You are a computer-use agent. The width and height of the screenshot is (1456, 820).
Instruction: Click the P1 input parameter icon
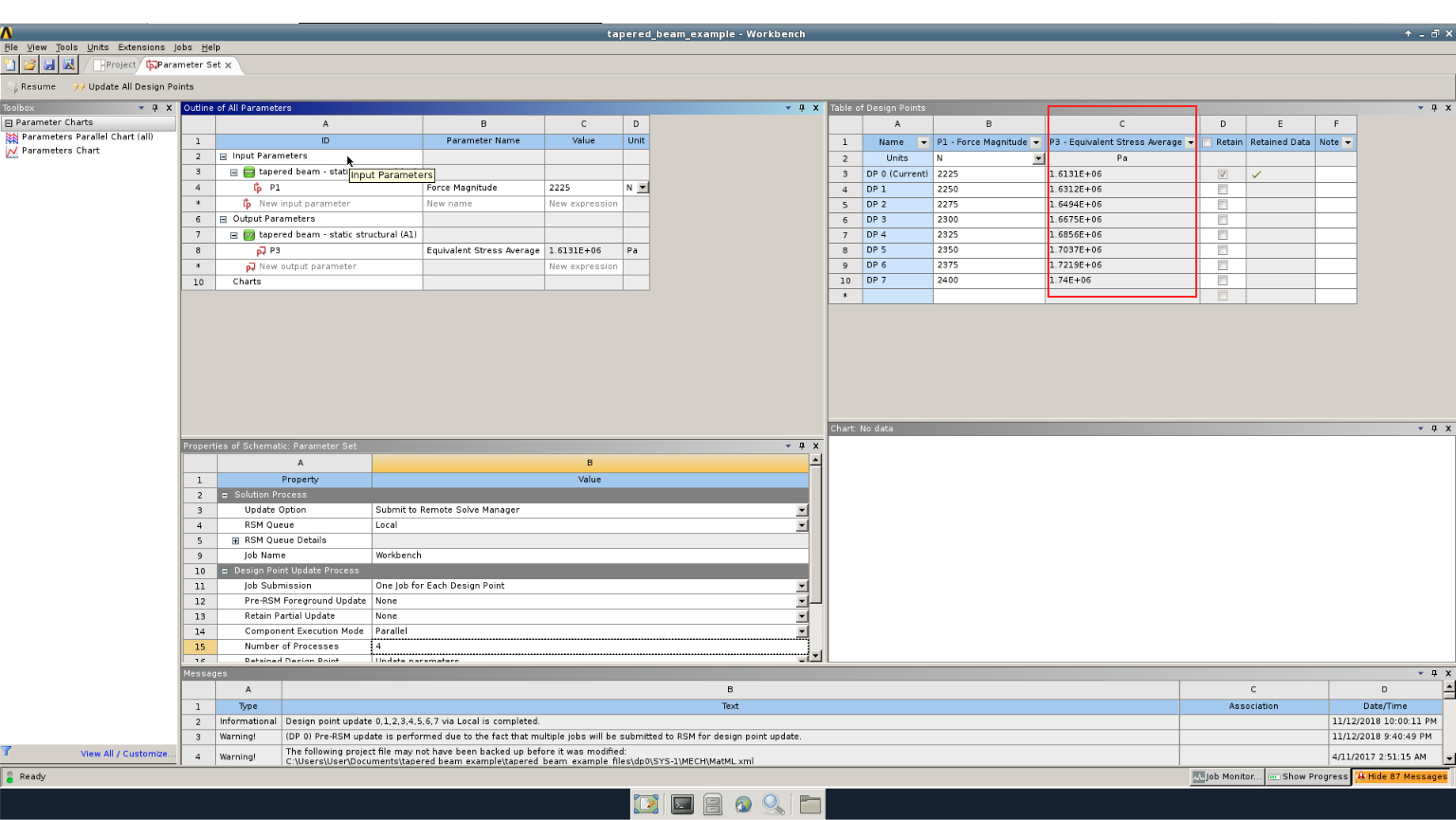coord(258,188)
